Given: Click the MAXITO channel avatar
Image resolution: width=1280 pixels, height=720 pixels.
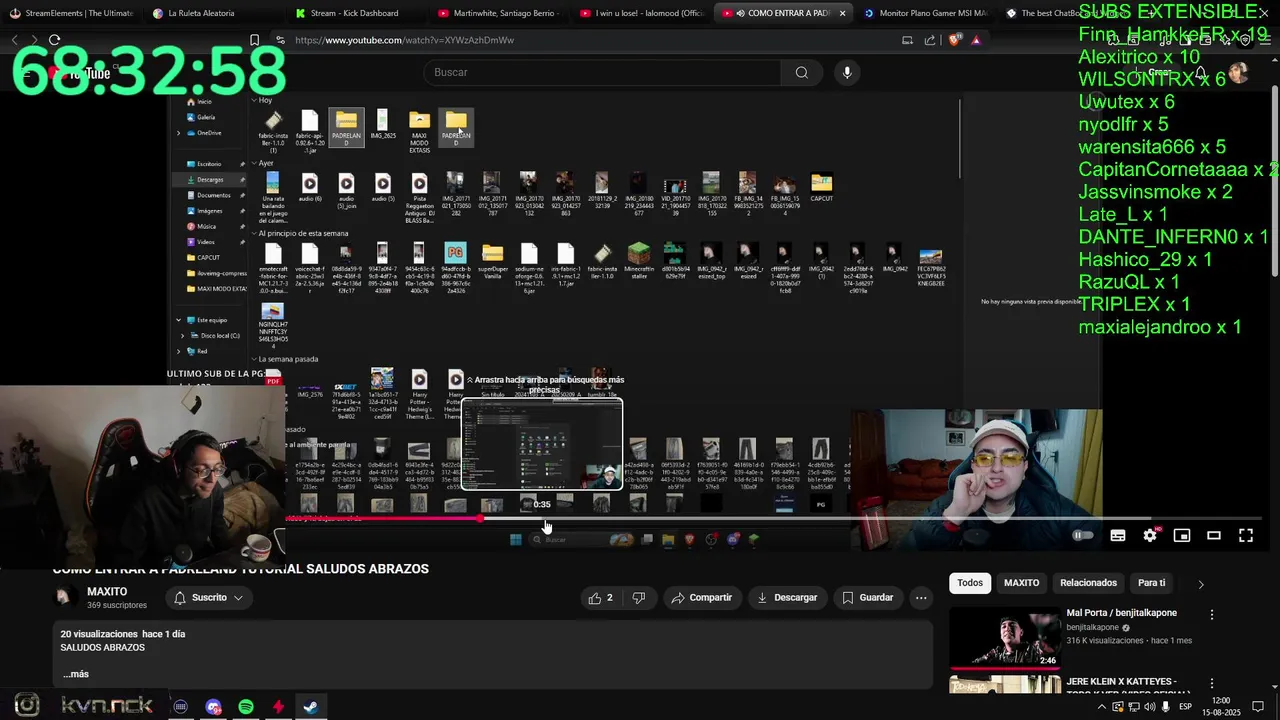Looking at the screenshot, I should click(x=65, y=597).
